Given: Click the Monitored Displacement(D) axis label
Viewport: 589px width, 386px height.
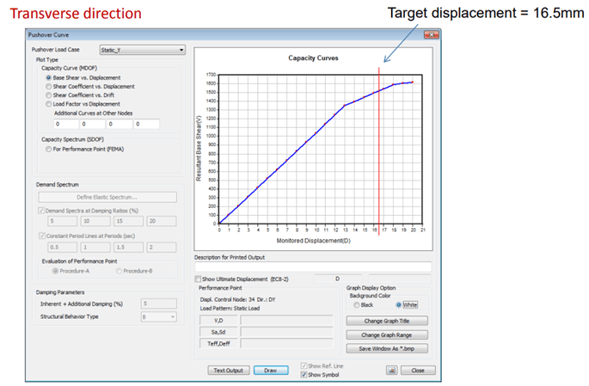Looking at the screenshot, I should click(x=314, y=240).
